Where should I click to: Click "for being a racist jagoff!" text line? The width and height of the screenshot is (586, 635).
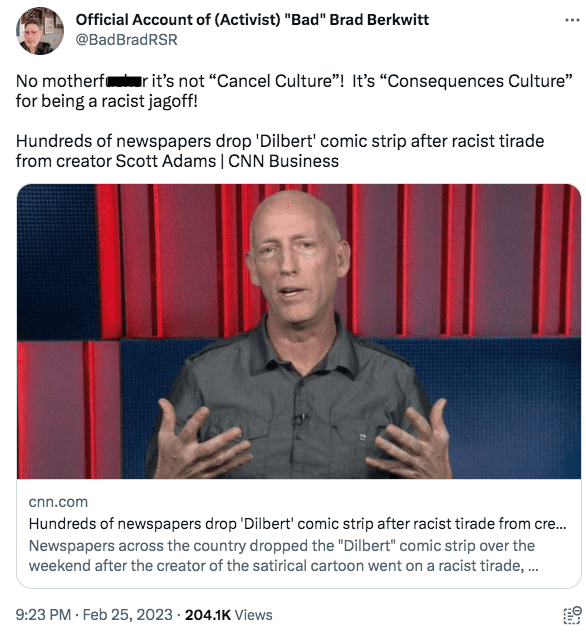pyautogui.click(x=107, y=101)
